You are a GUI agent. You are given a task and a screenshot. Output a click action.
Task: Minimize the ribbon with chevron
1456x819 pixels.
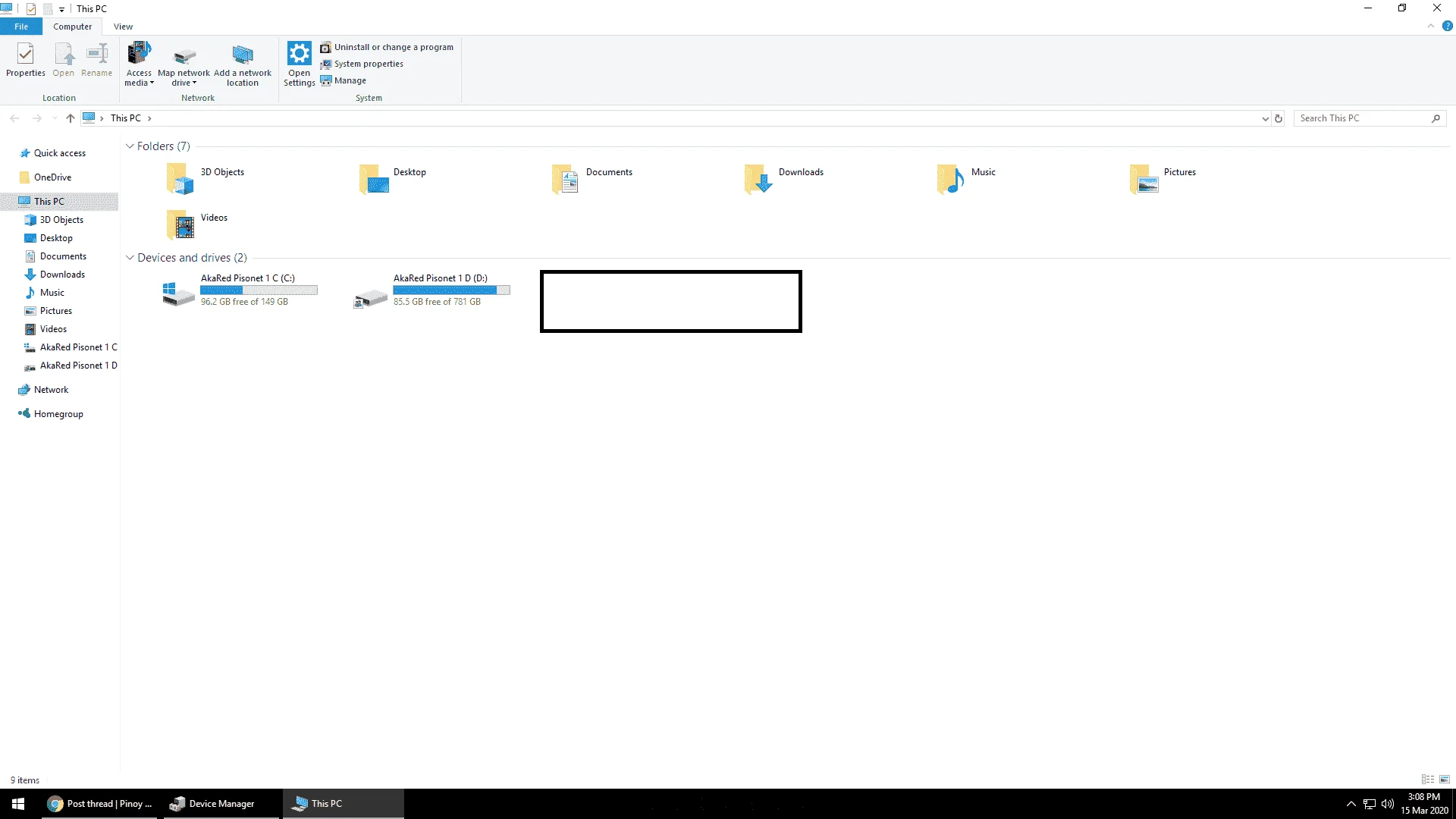point(1431,26)
